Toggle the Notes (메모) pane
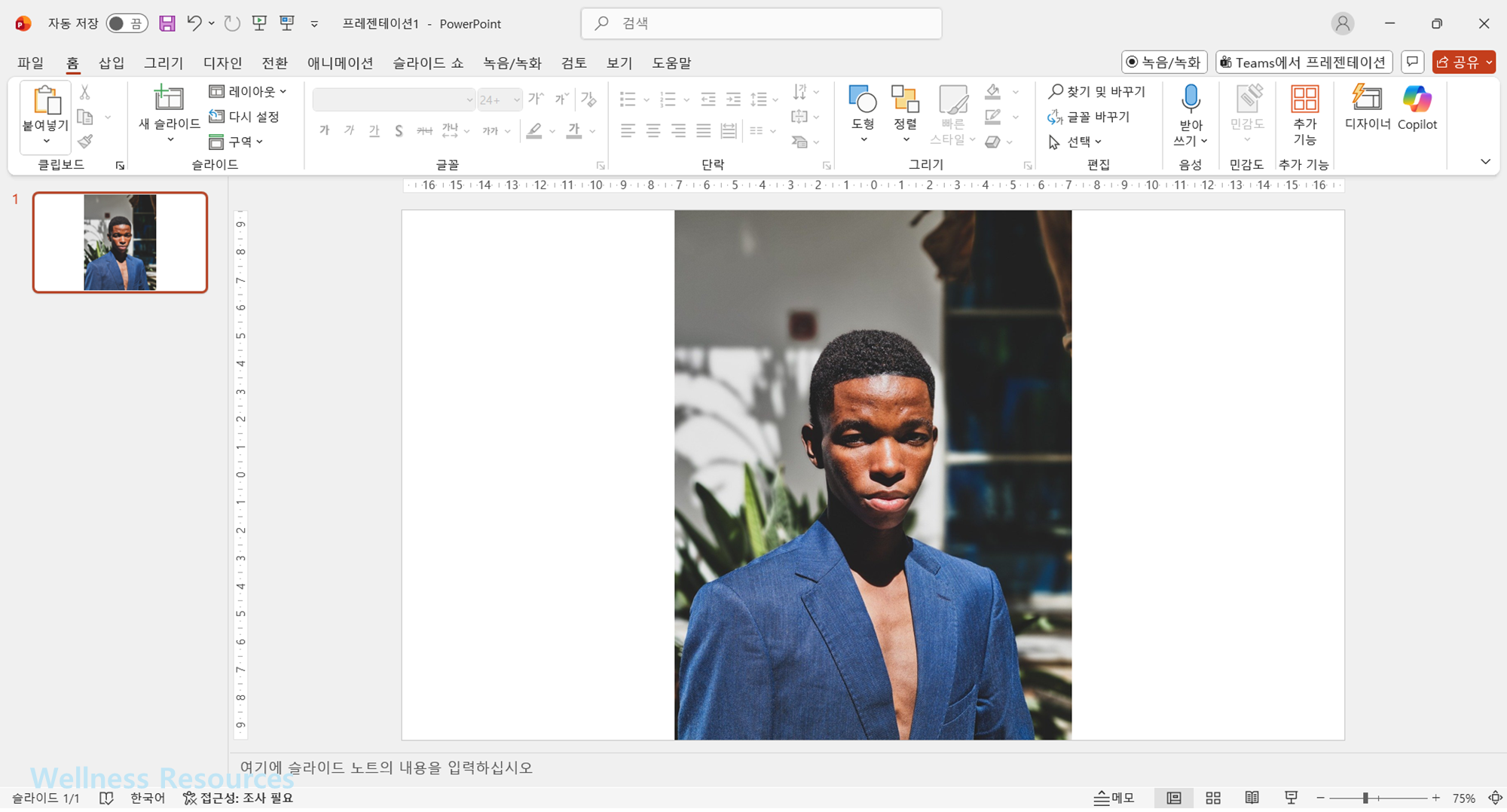This screenshot has width=1507, height=812. click(1114, 798)
